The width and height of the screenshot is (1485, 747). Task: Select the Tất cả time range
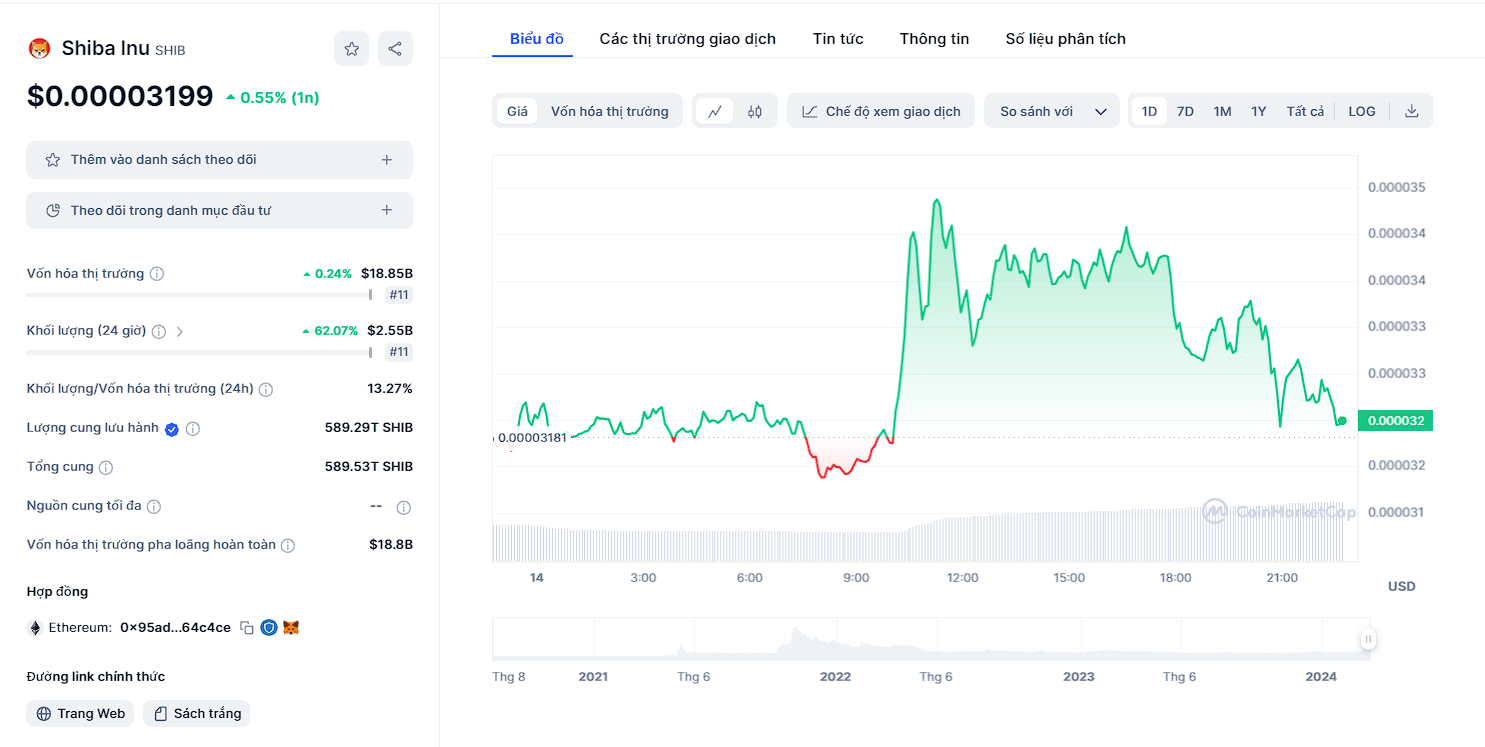(1305, 111)
